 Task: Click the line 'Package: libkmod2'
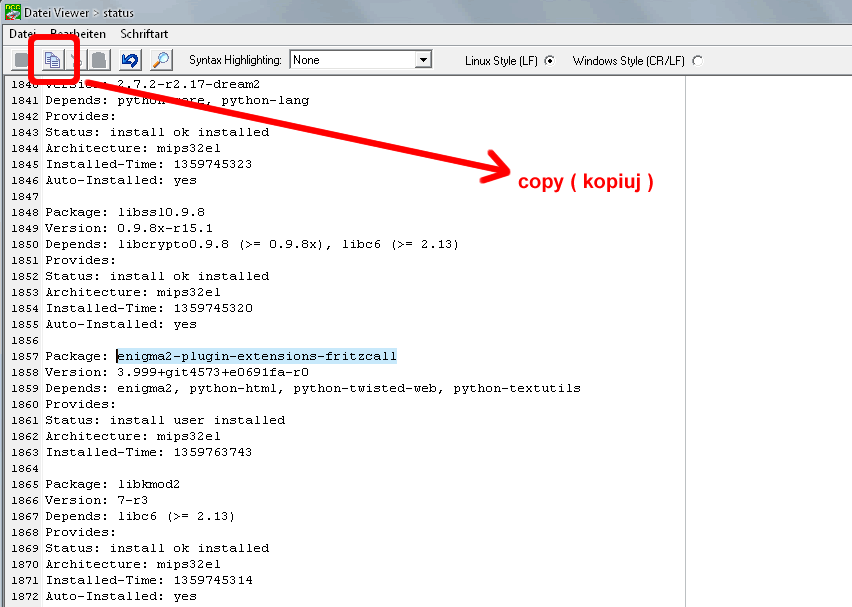pyautogui.click(x=113, y=484)
